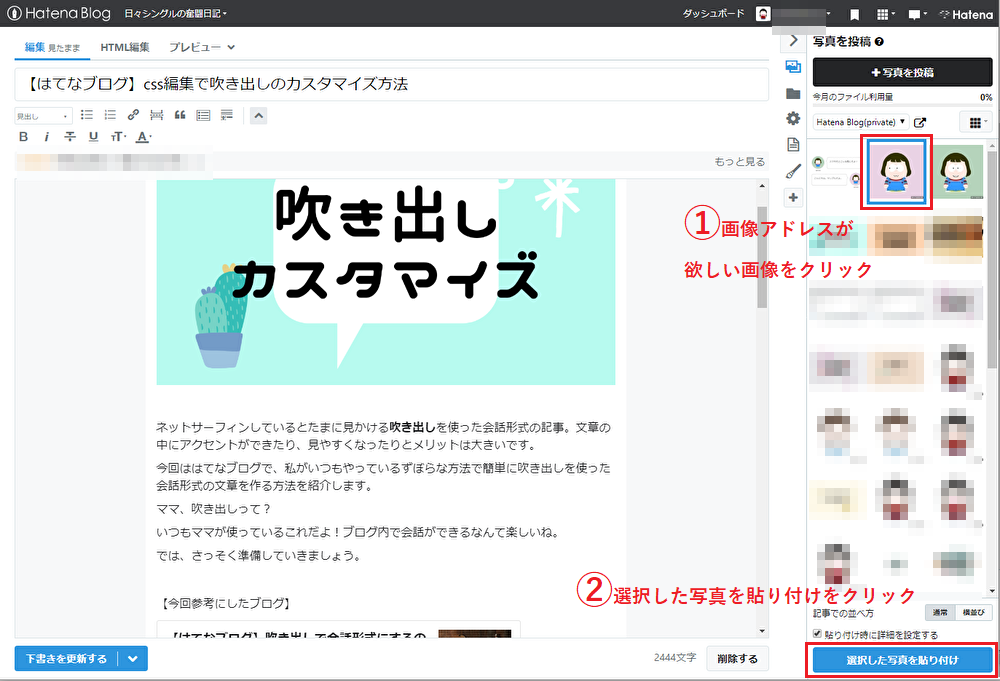Select the unordered list icon
This screenshot has width=1000, height=681.
(89, 114)
